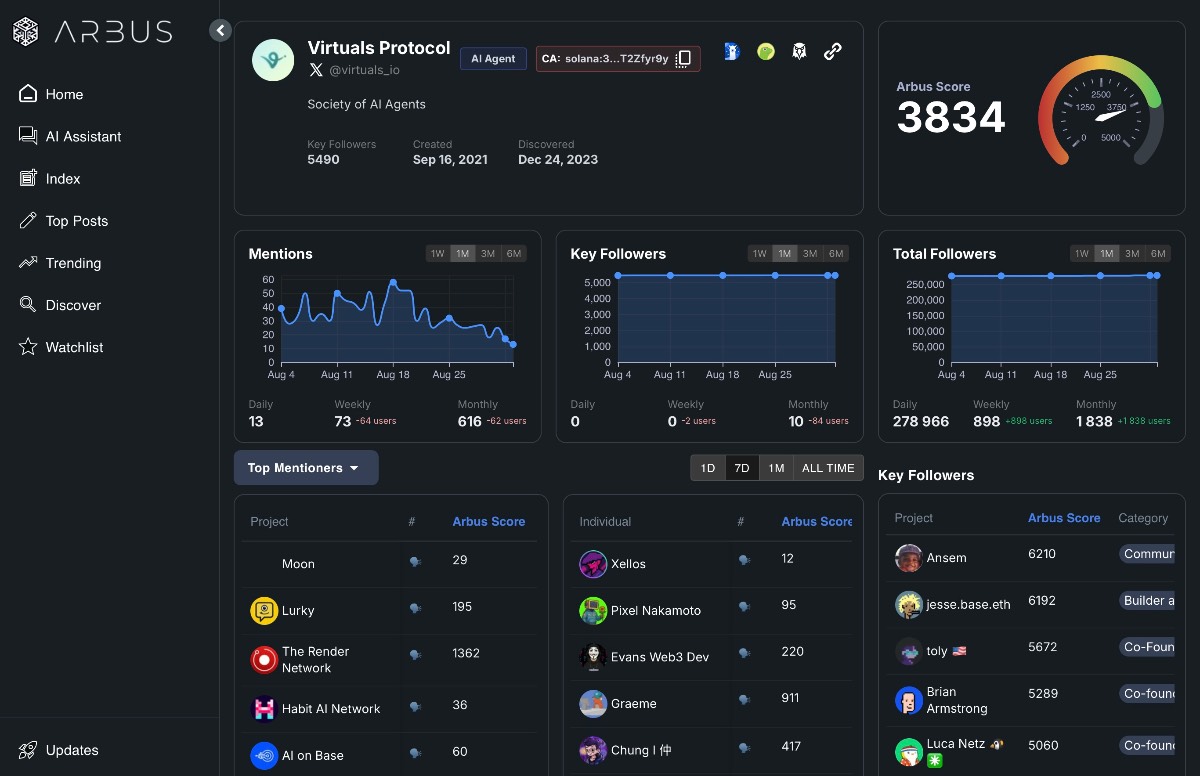Set Mentions chart to 1W

(x=437, y=254)
